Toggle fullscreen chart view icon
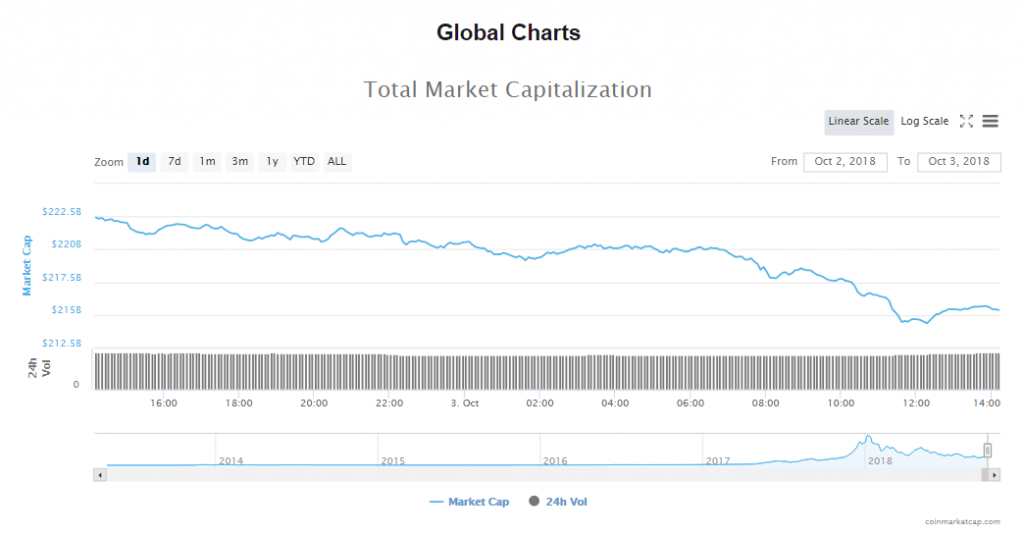Image resolution: width=1024 pixels, height=536 pixels. coord(966,121)
